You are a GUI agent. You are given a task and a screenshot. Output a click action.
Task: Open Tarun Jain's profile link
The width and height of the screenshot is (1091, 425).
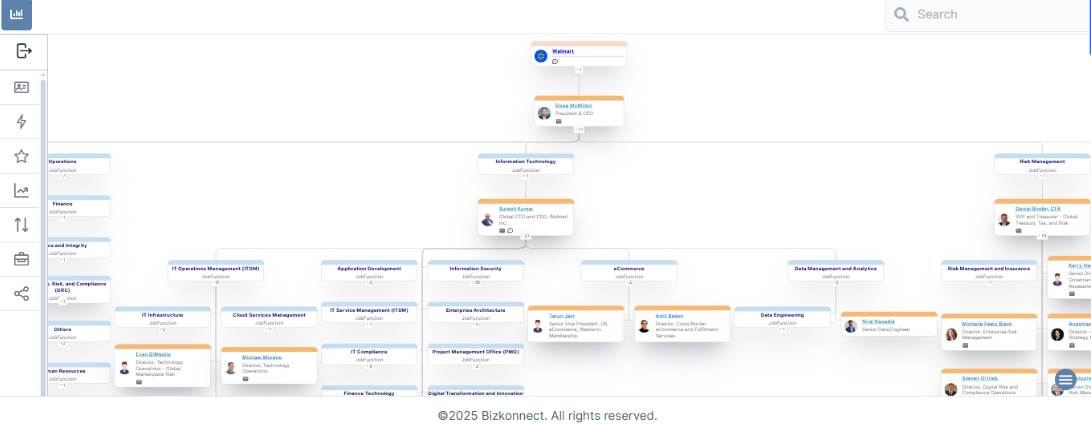562,316
